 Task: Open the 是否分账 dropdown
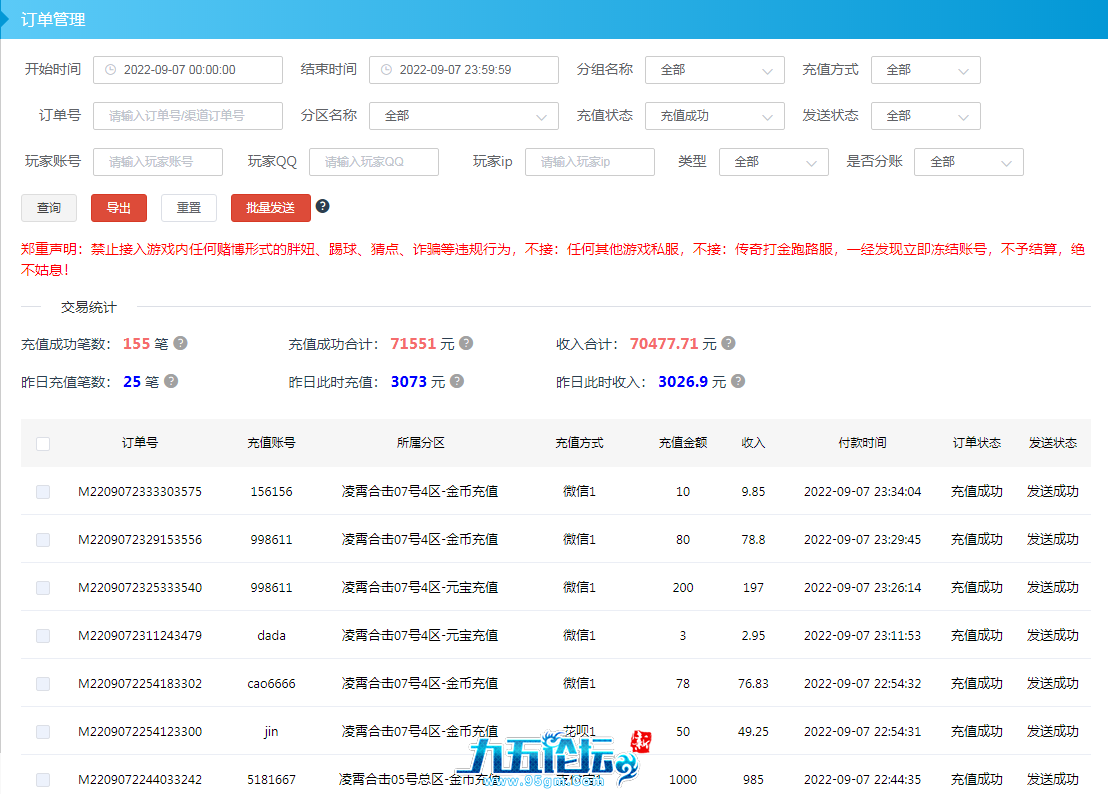969,162
